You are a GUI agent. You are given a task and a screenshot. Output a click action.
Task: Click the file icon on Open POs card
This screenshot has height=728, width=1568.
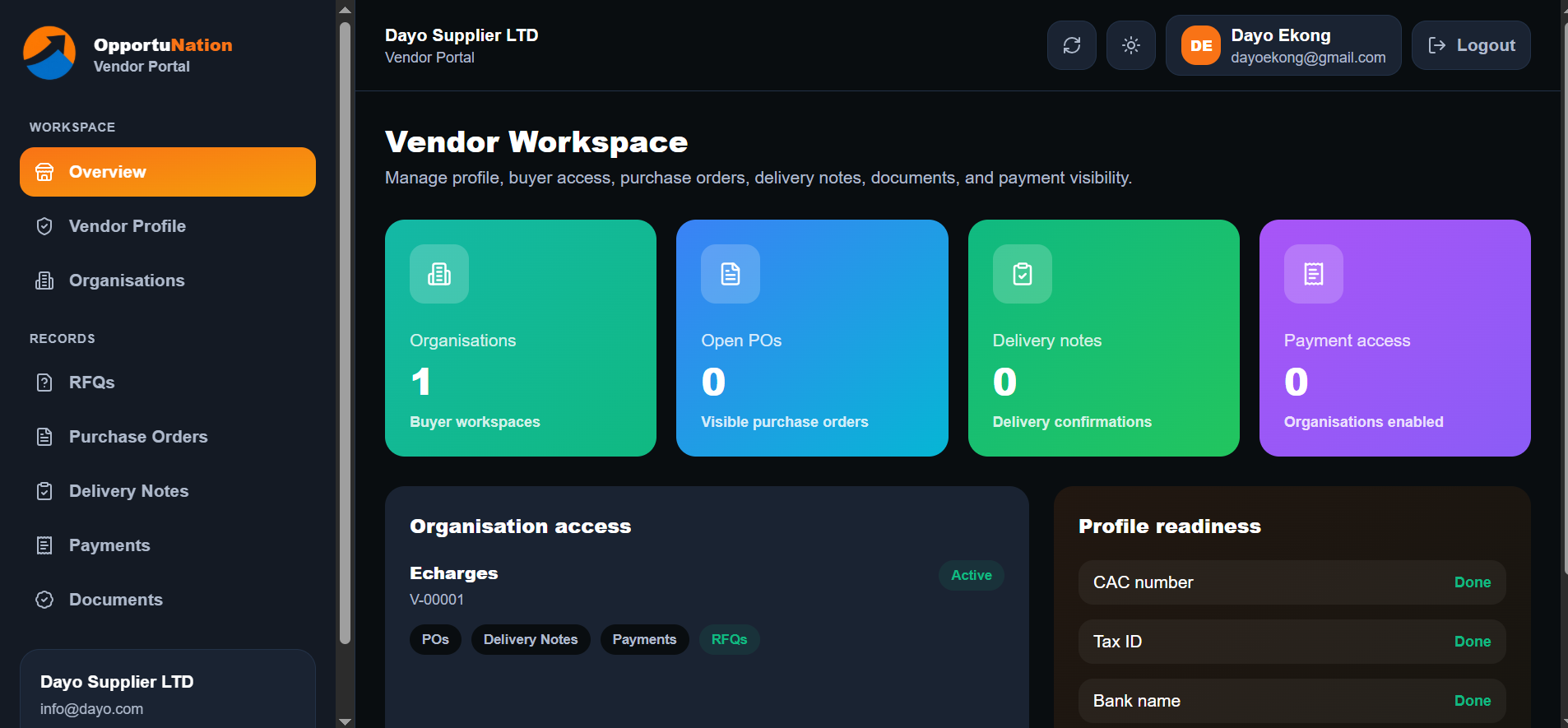pos(731,274)
